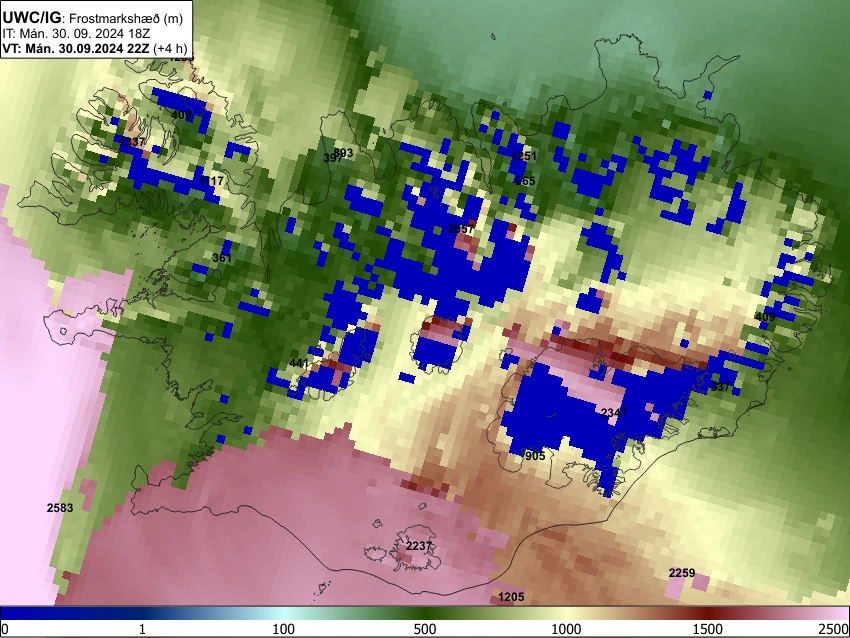Click the '1000' label on the color scale
This screenshot has height=638, width=850.
coord(566,629)
